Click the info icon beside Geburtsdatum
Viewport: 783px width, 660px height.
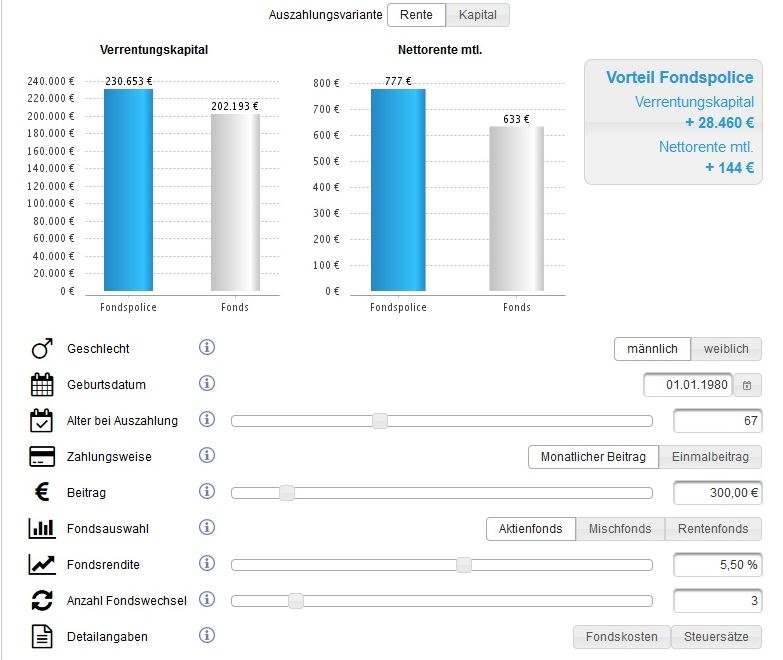(x=207, y=384)
